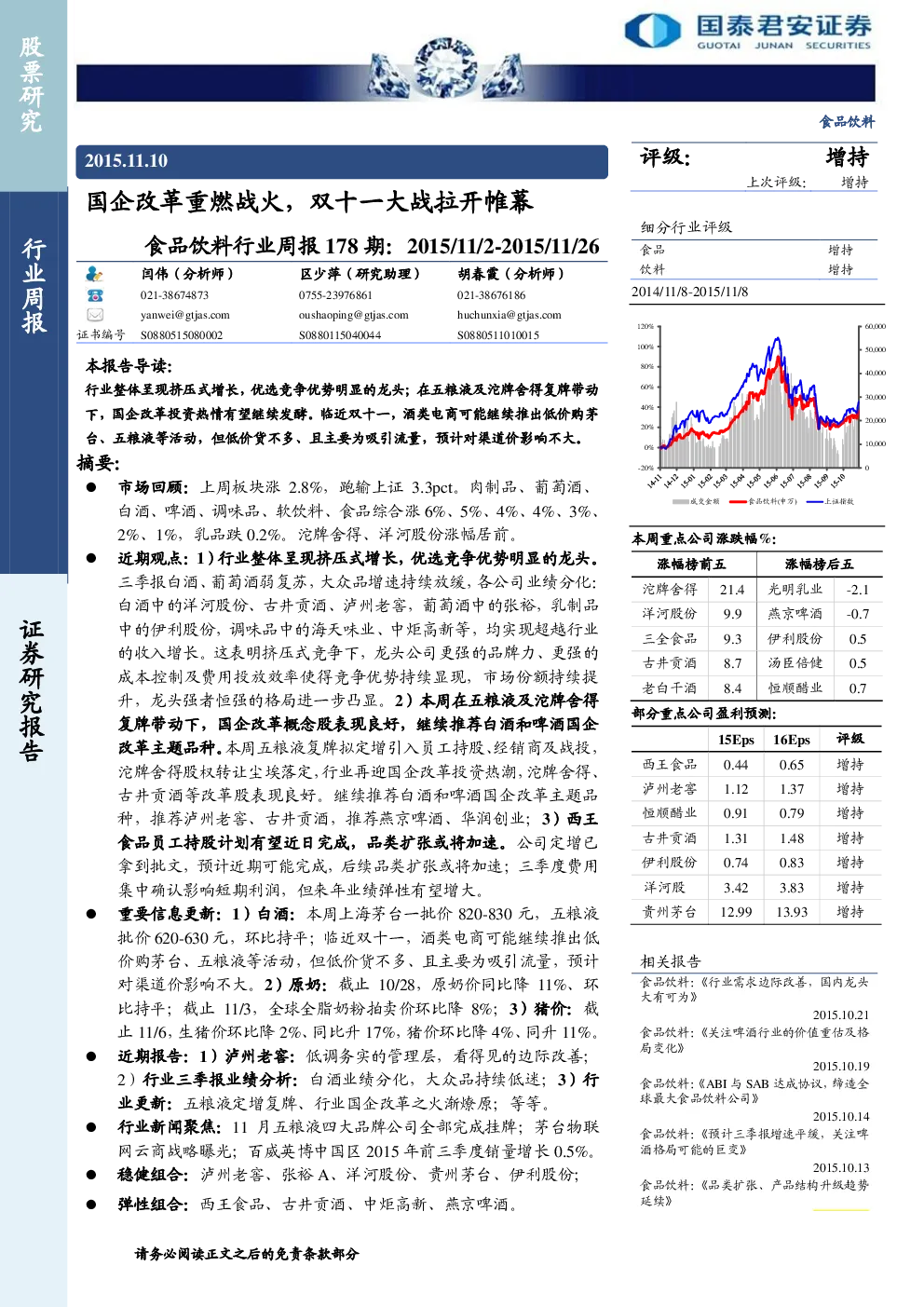Screen dimensions: 924x1307
Task: Click the 证券研究报告 sidebar label
Action: [x=33, y=690]
